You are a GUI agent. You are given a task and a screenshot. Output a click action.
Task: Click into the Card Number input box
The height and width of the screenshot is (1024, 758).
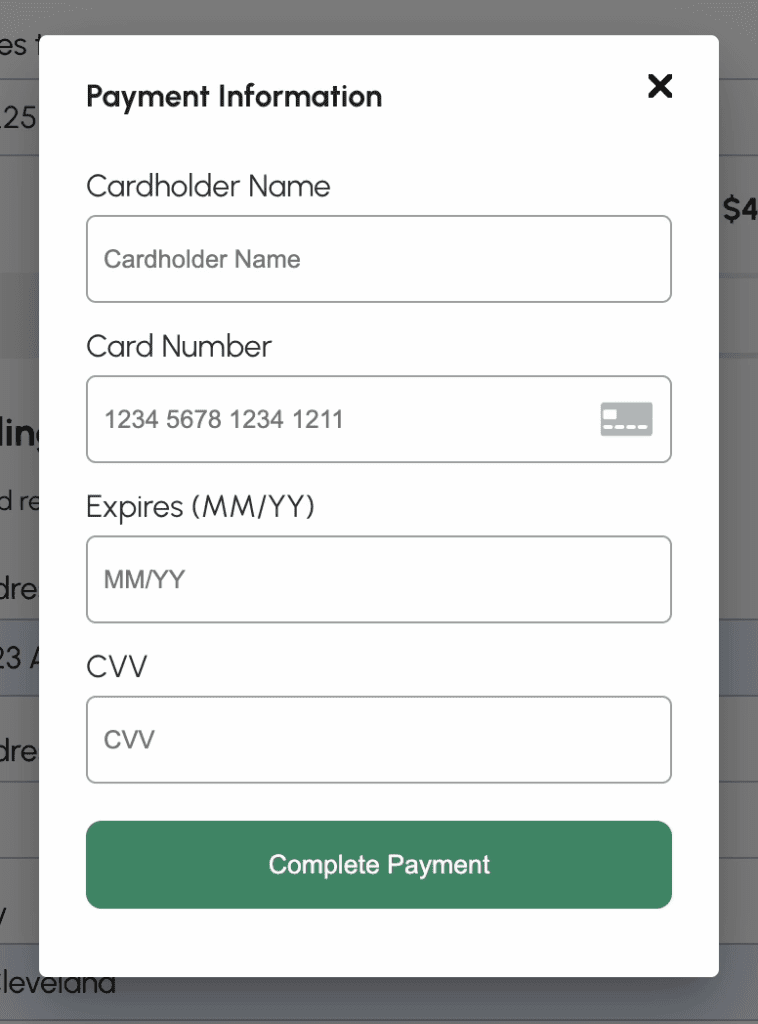click(340, 419)
